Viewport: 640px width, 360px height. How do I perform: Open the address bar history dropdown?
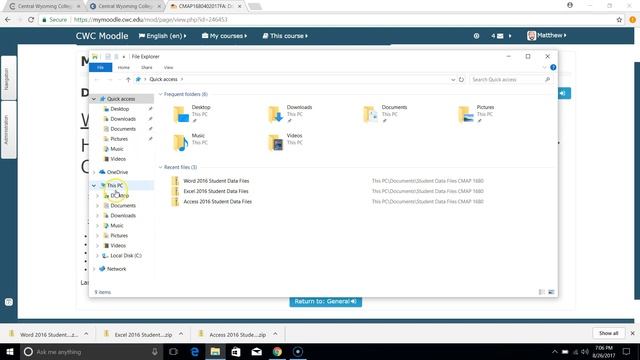pyautogui.click(x=453, y=80)
